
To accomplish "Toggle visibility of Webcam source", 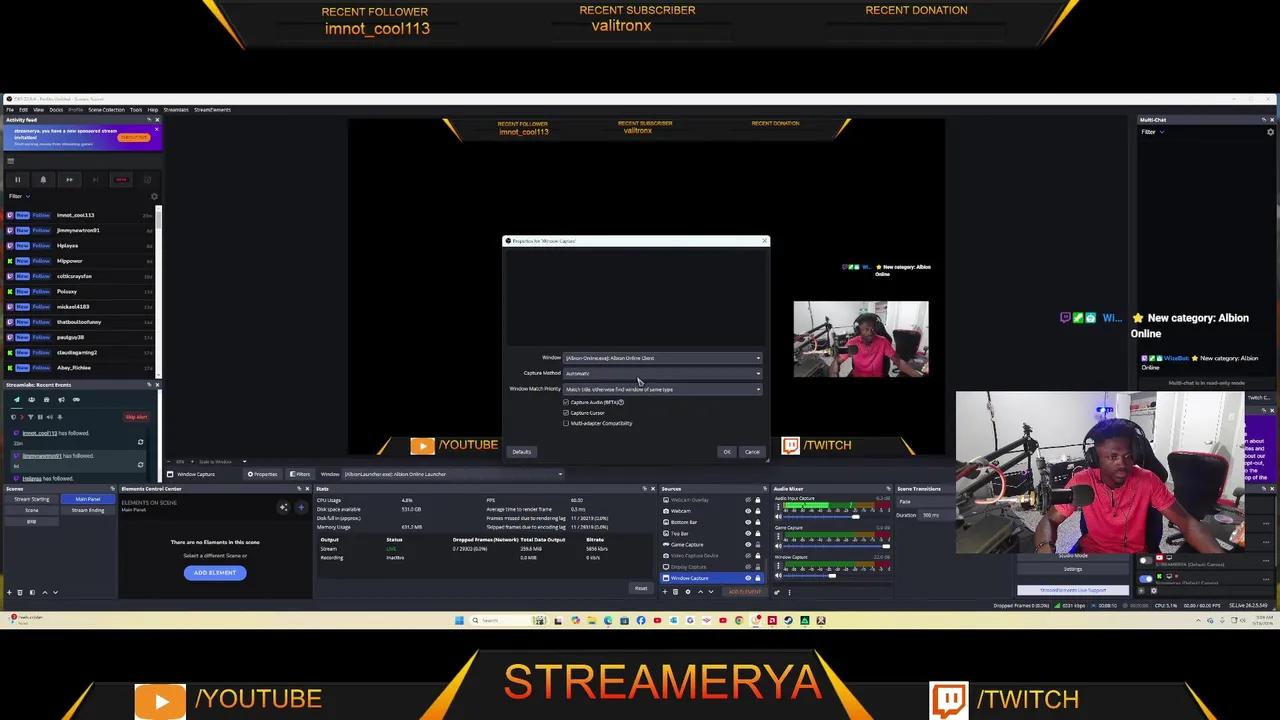I will [748, 511].
